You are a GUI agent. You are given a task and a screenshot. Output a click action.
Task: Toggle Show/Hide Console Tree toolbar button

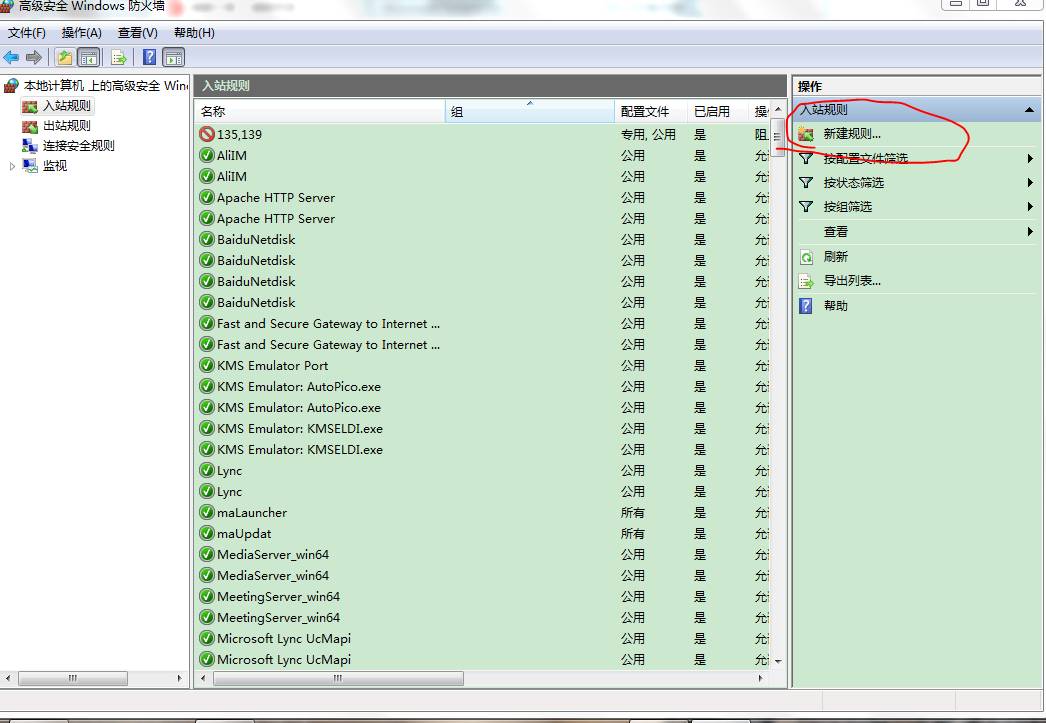(x=89, y=57)
